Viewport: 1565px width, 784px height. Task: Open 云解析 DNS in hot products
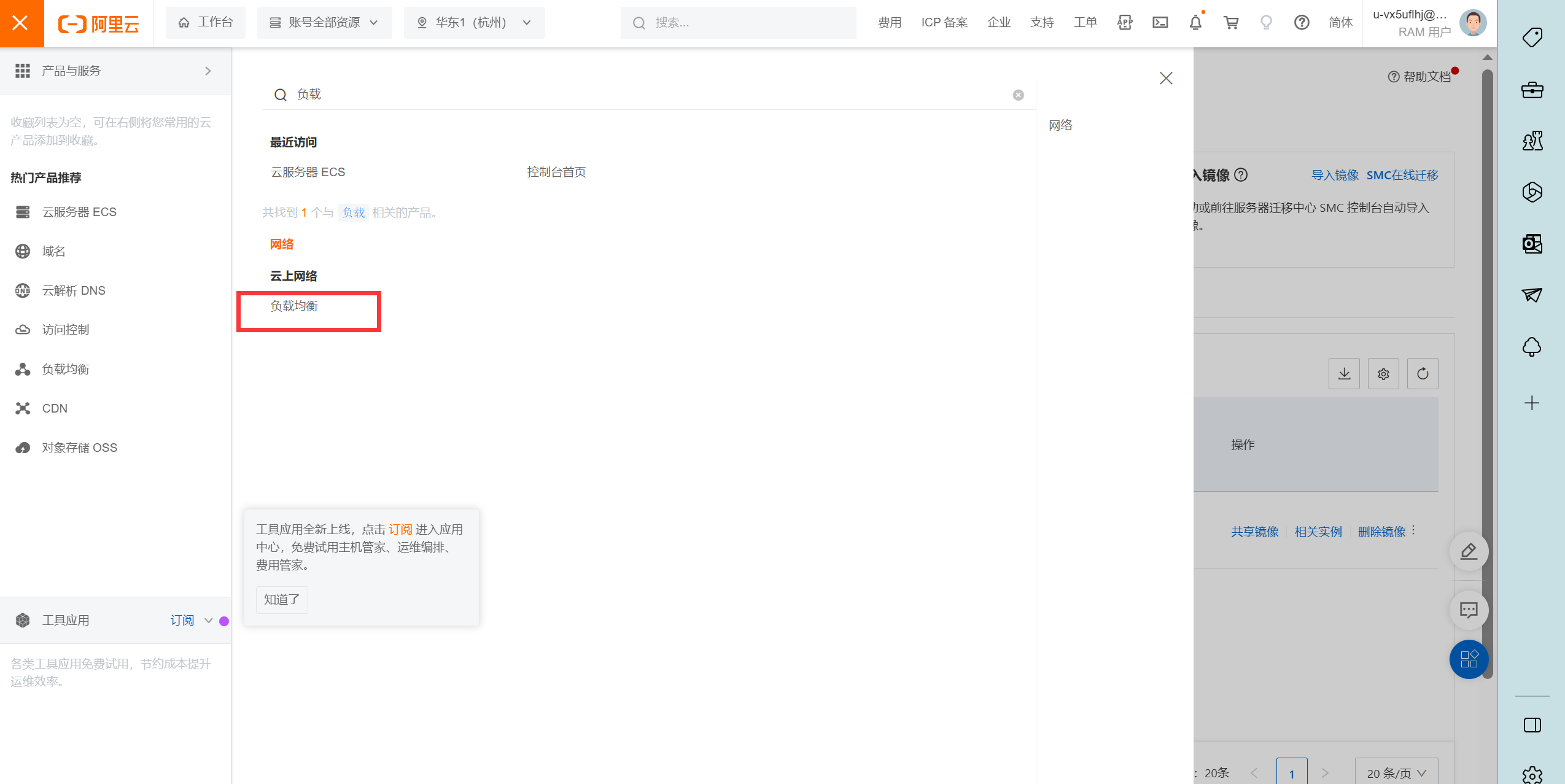pyautogui.click(x=74, y=290)
